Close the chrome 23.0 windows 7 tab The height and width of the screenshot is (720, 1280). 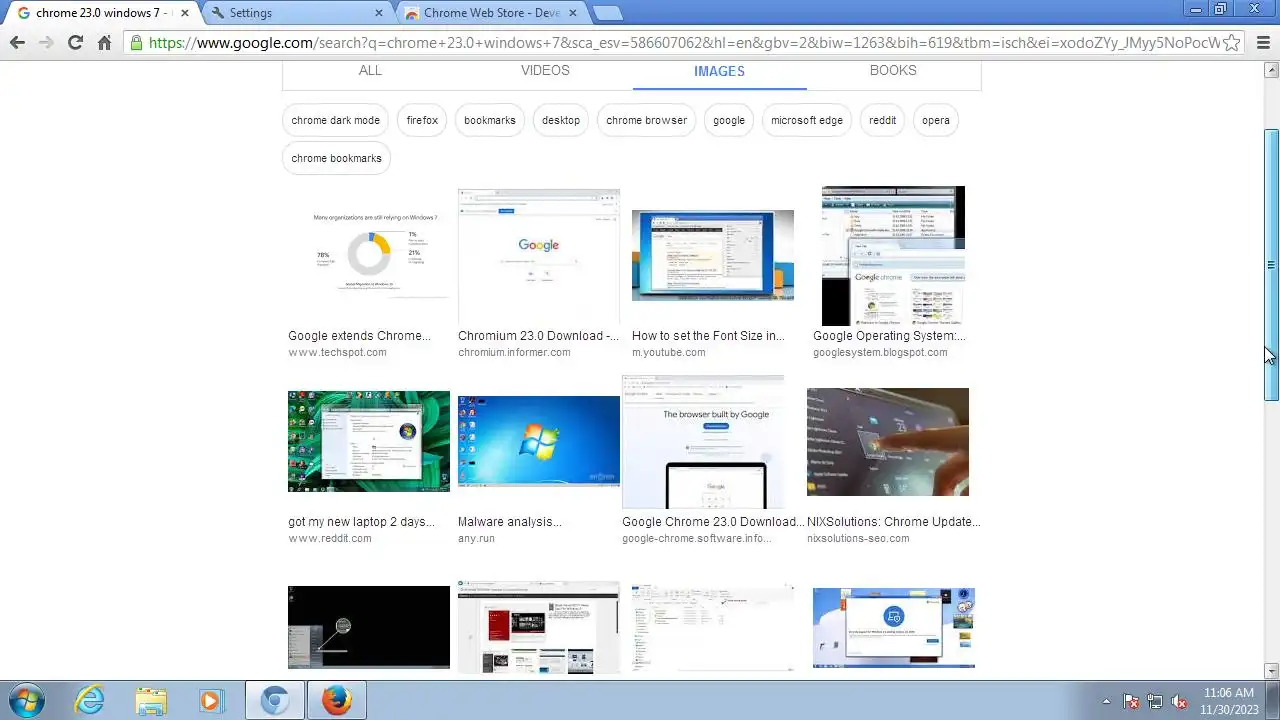(184, 13)
